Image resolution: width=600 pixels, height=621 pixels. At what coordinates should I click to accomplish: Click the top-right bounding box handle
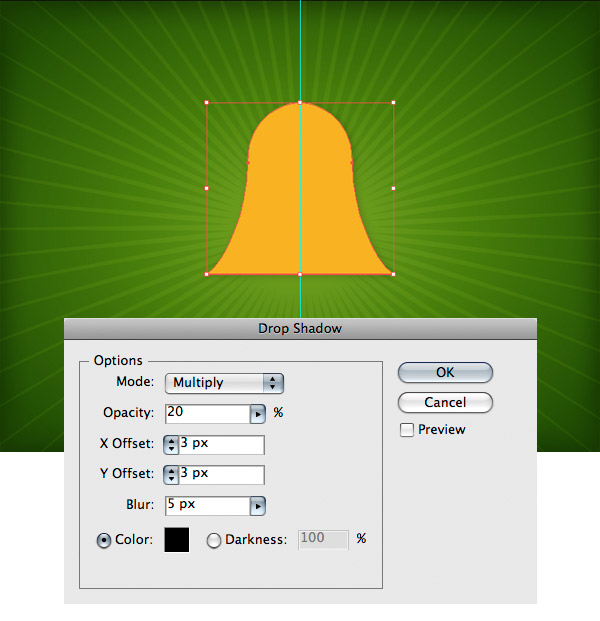(393, 103)
